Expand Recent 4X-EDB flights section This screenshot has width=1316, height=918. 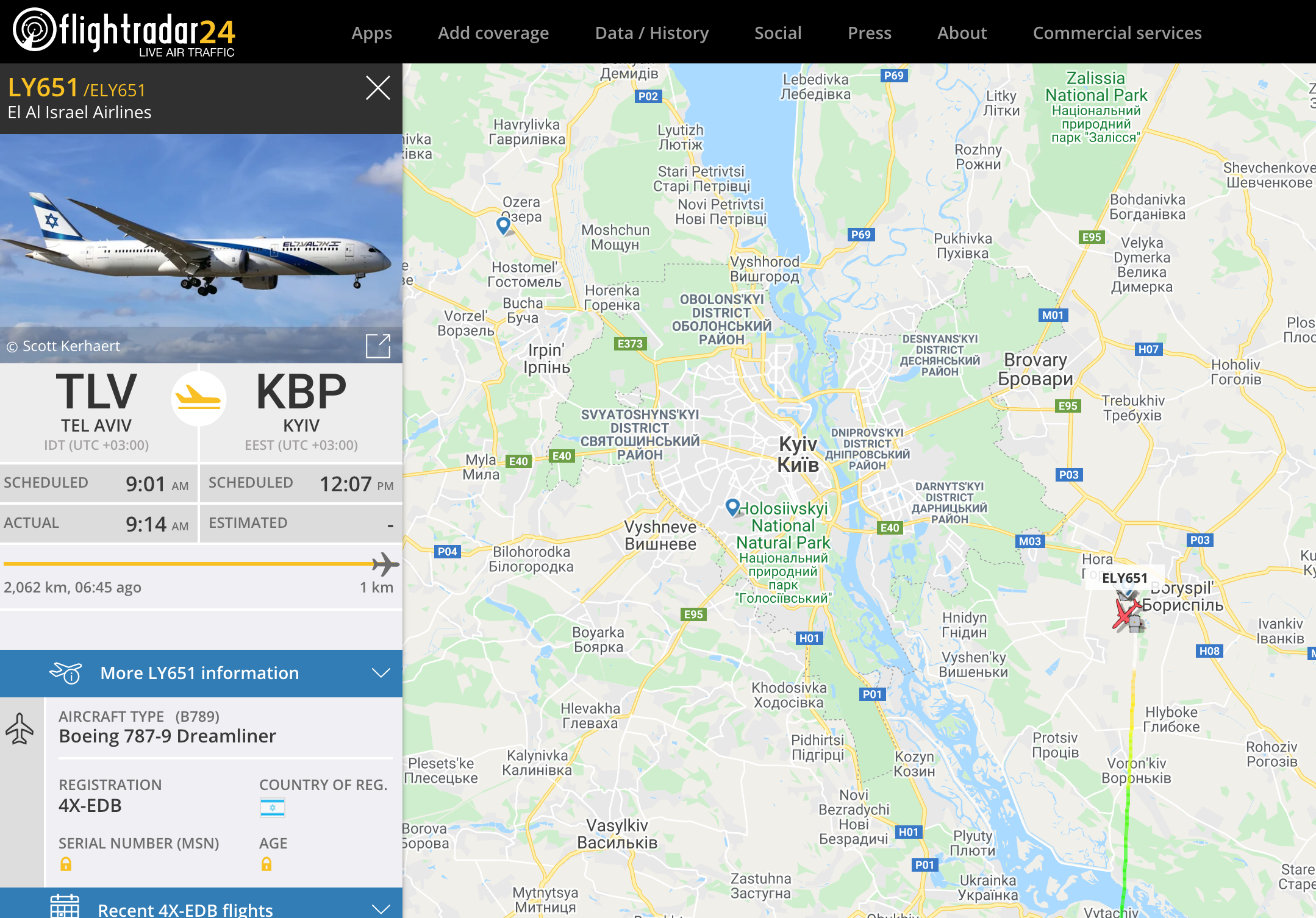[201, 903]
